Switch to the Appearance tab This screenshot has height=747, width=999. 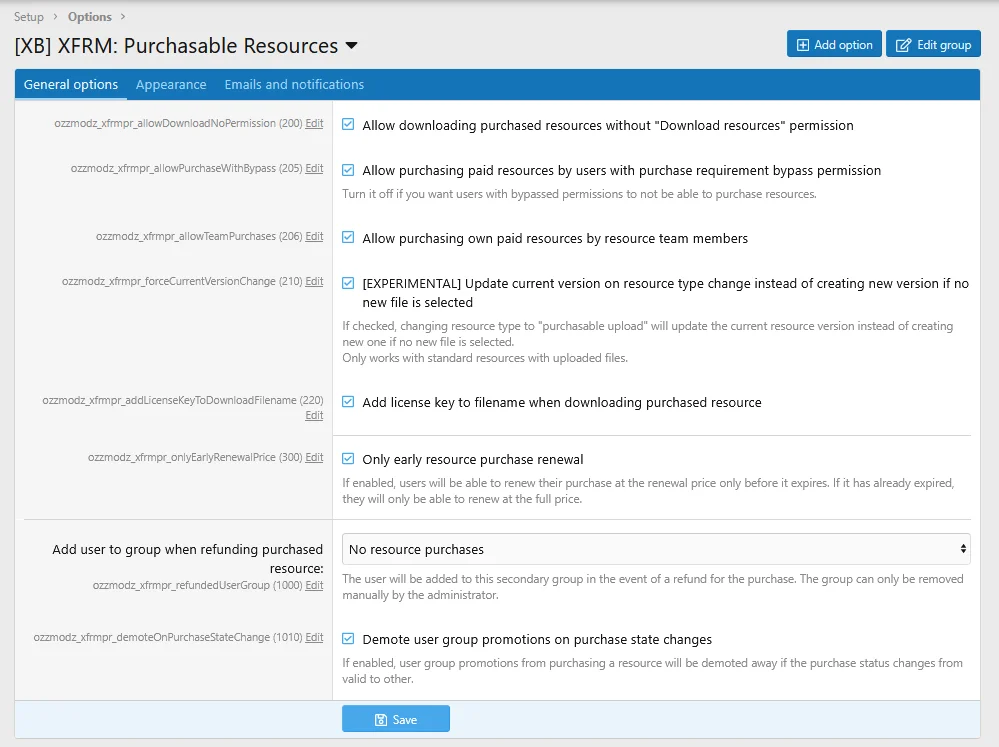pos(171,85)
